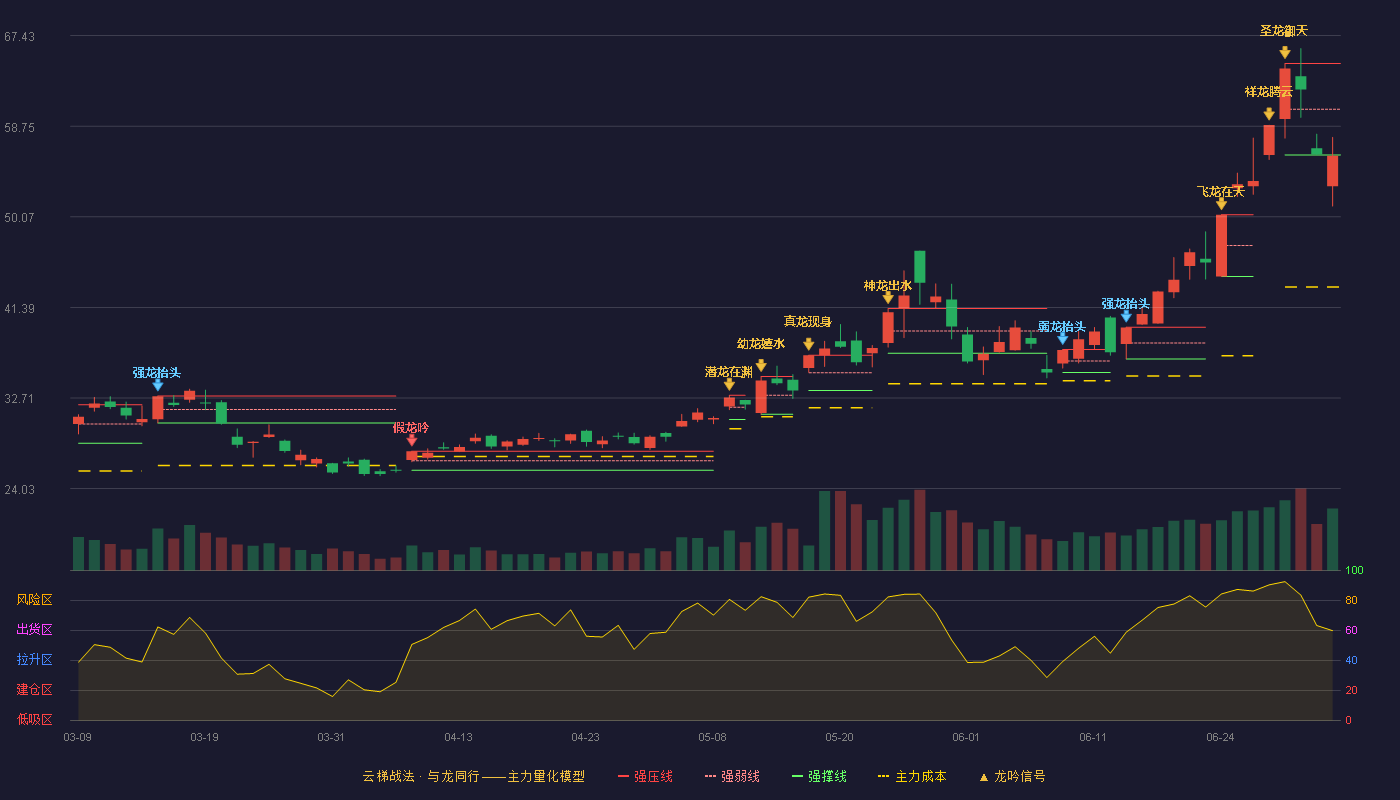Toggle the 强弱线 legend entry

[732, 776]
